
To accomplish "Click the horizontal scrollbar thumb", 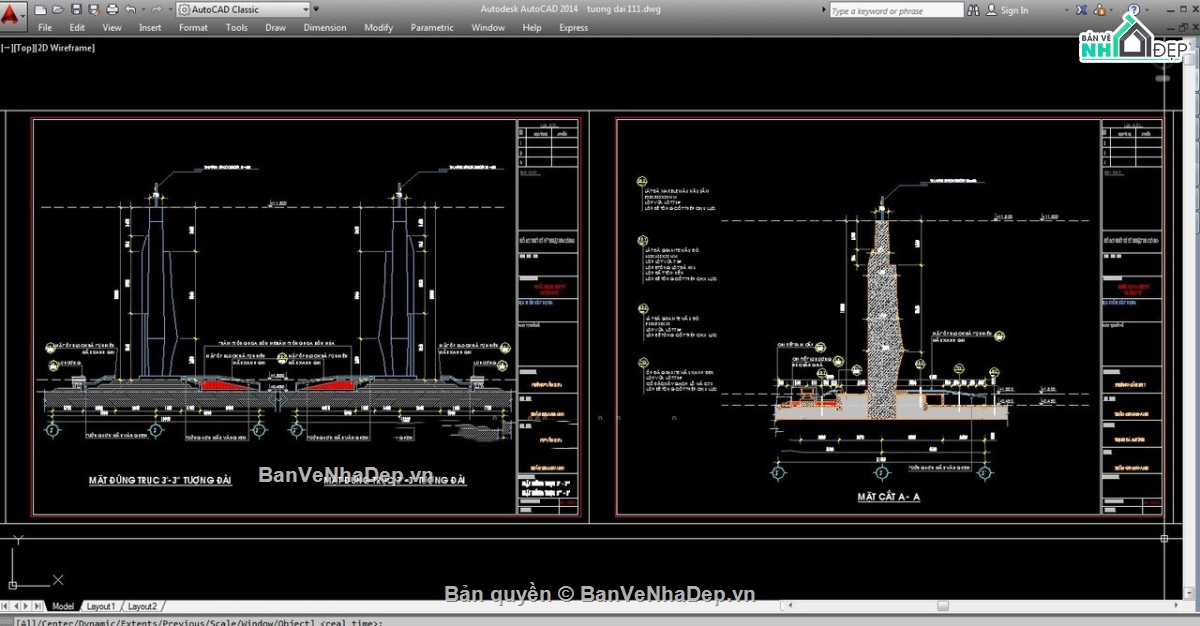I will (x=942, y=606).
